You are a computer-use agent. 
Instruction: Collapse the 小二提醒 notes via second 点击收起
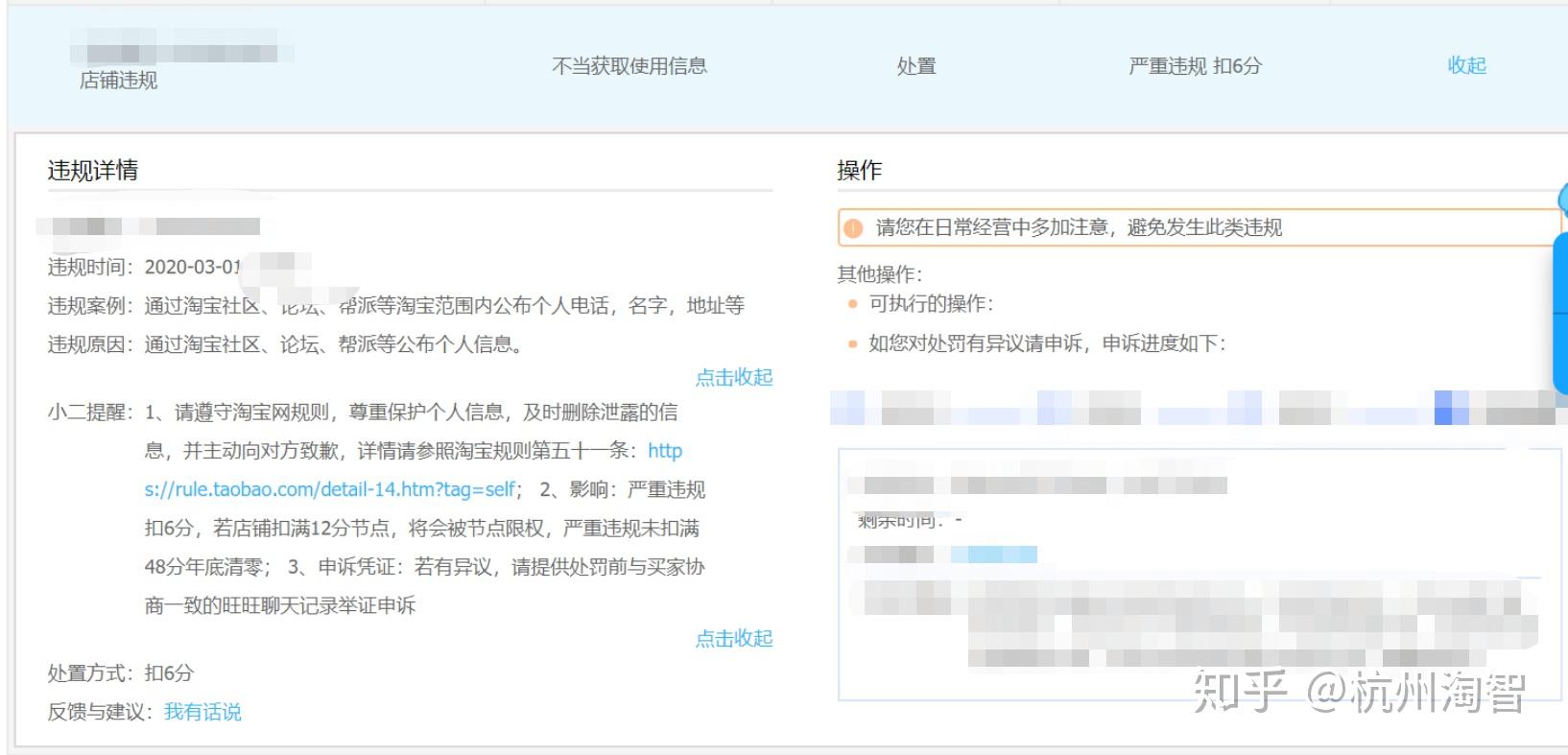click(x=734, y=638)
